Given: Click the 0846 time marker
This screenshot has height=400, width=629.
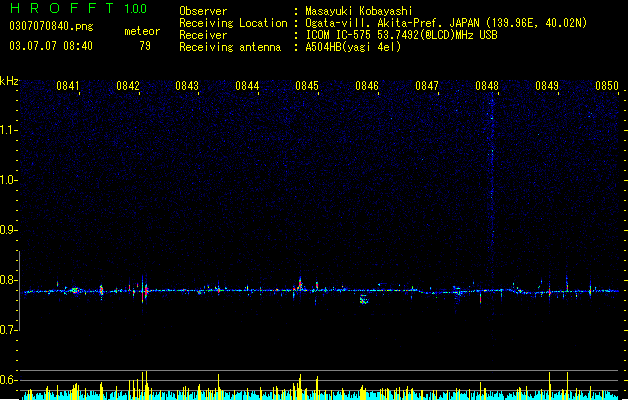Looking at the screenshot, I should click(367, 86).
